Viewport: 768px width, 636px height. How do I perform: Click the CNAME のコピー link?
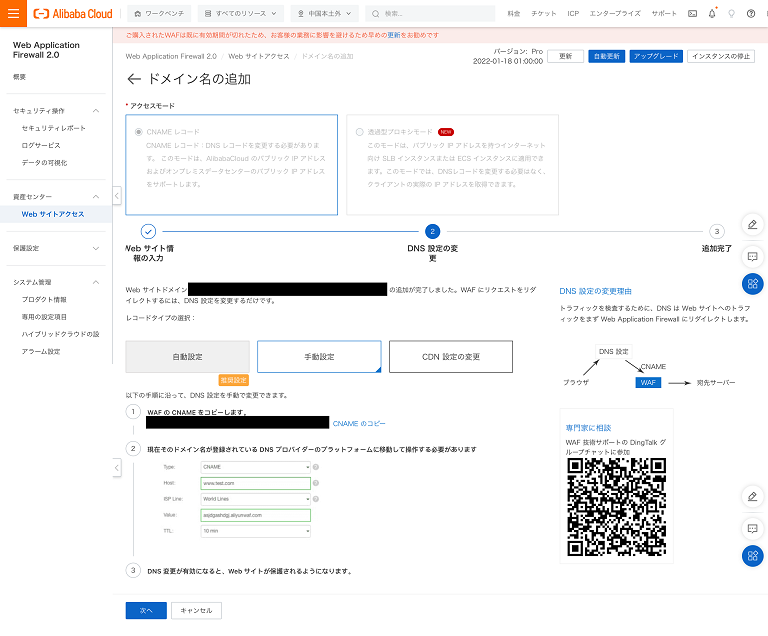[359, 423]
